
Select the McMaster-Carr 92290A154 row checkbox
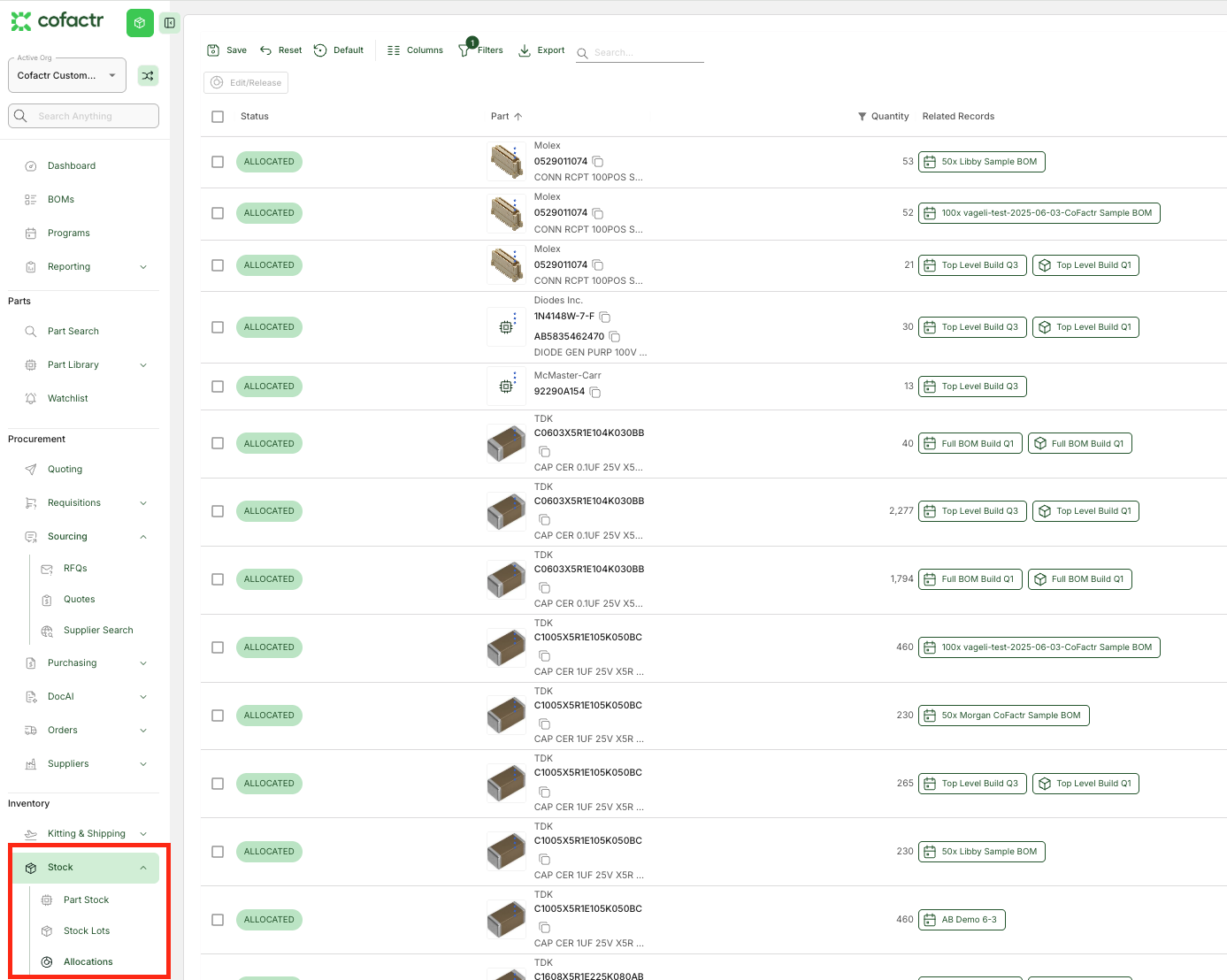click(218, 387)
